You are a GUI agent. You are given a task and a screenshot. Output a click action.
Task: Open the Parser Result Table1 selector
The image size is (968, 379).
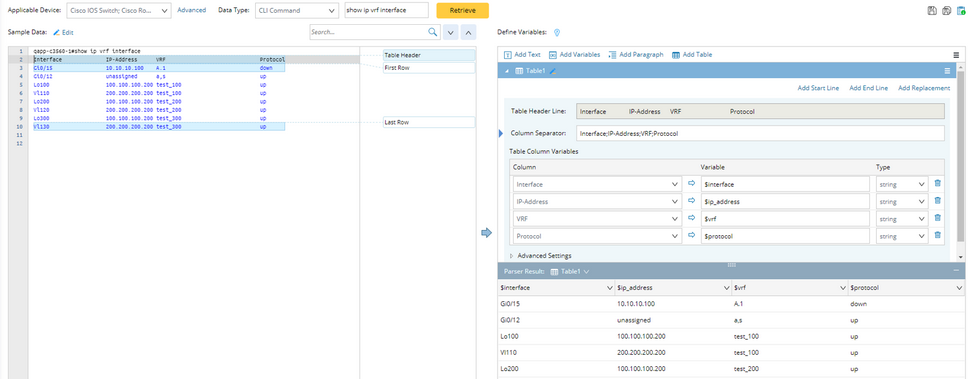pyautogui.click(x=570, y=272)
